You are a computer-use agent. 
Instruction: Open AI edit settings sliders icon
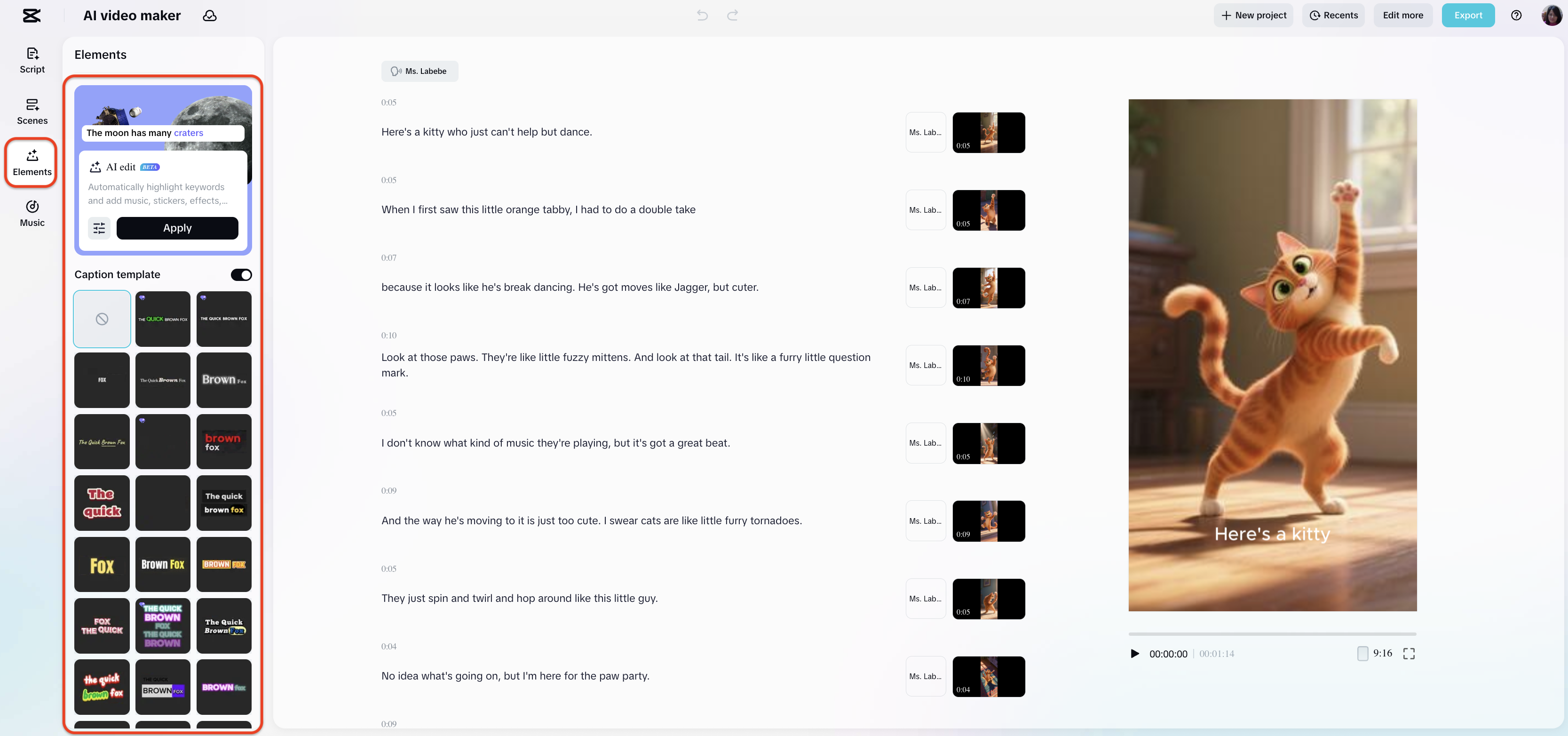(x=99, y=228)
